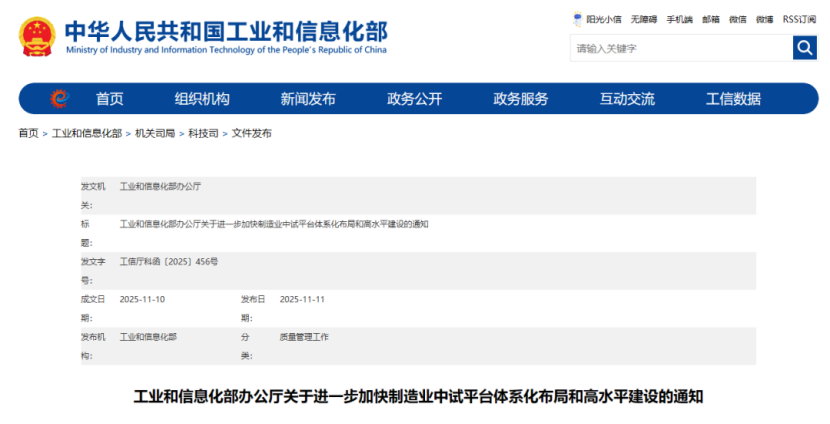Click the 阳光小信 mascot icon
This screenshot has width=830, height=424.
(x=577, y=19)
